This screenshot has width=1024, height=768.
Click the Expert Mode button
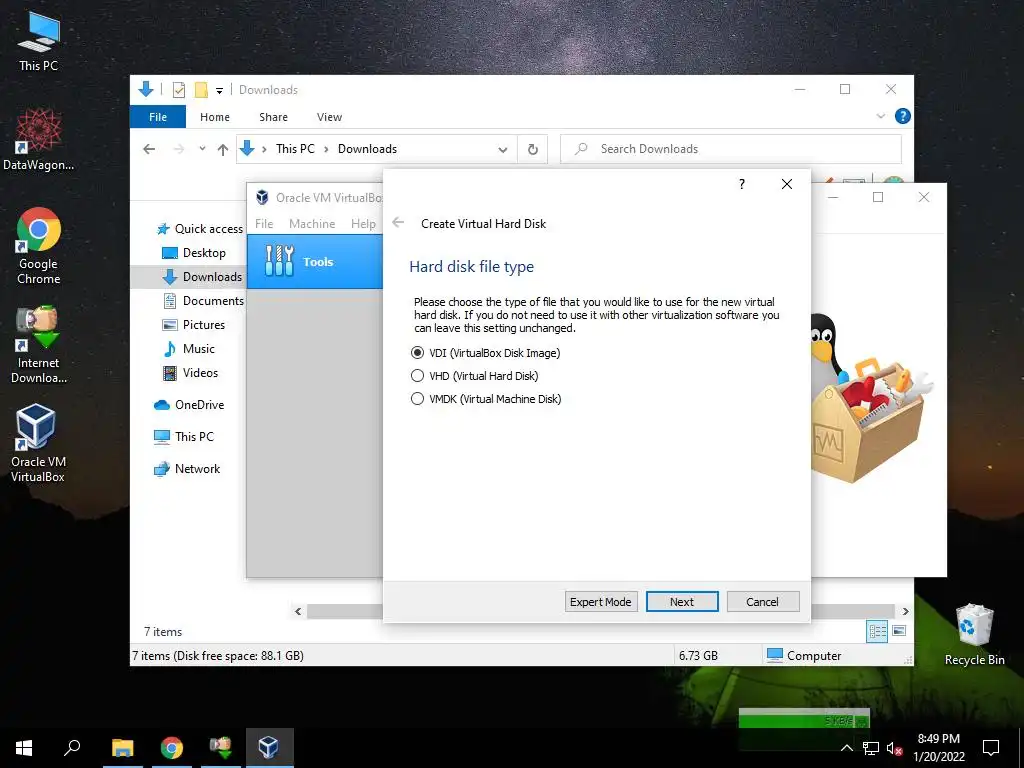600,601
